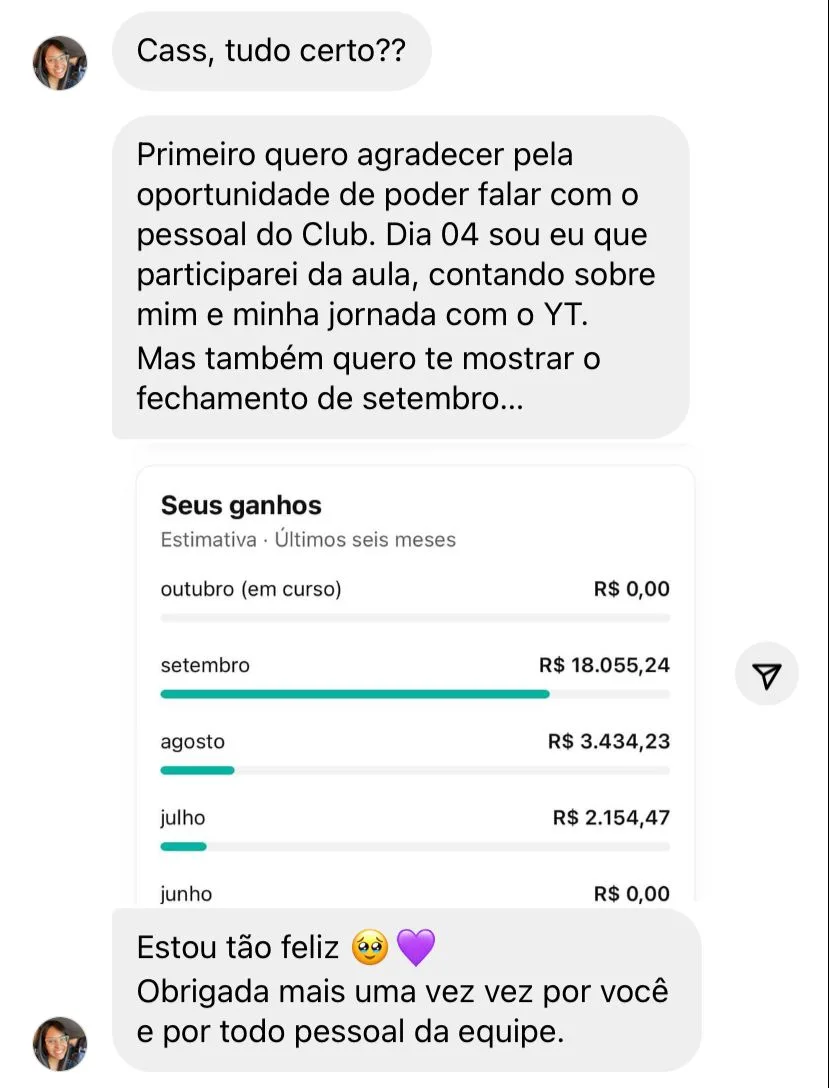Screen dimensions: 829x1088
Task: Tap the share arrow icon beside earnings image
Action: (x=766, y=676)
